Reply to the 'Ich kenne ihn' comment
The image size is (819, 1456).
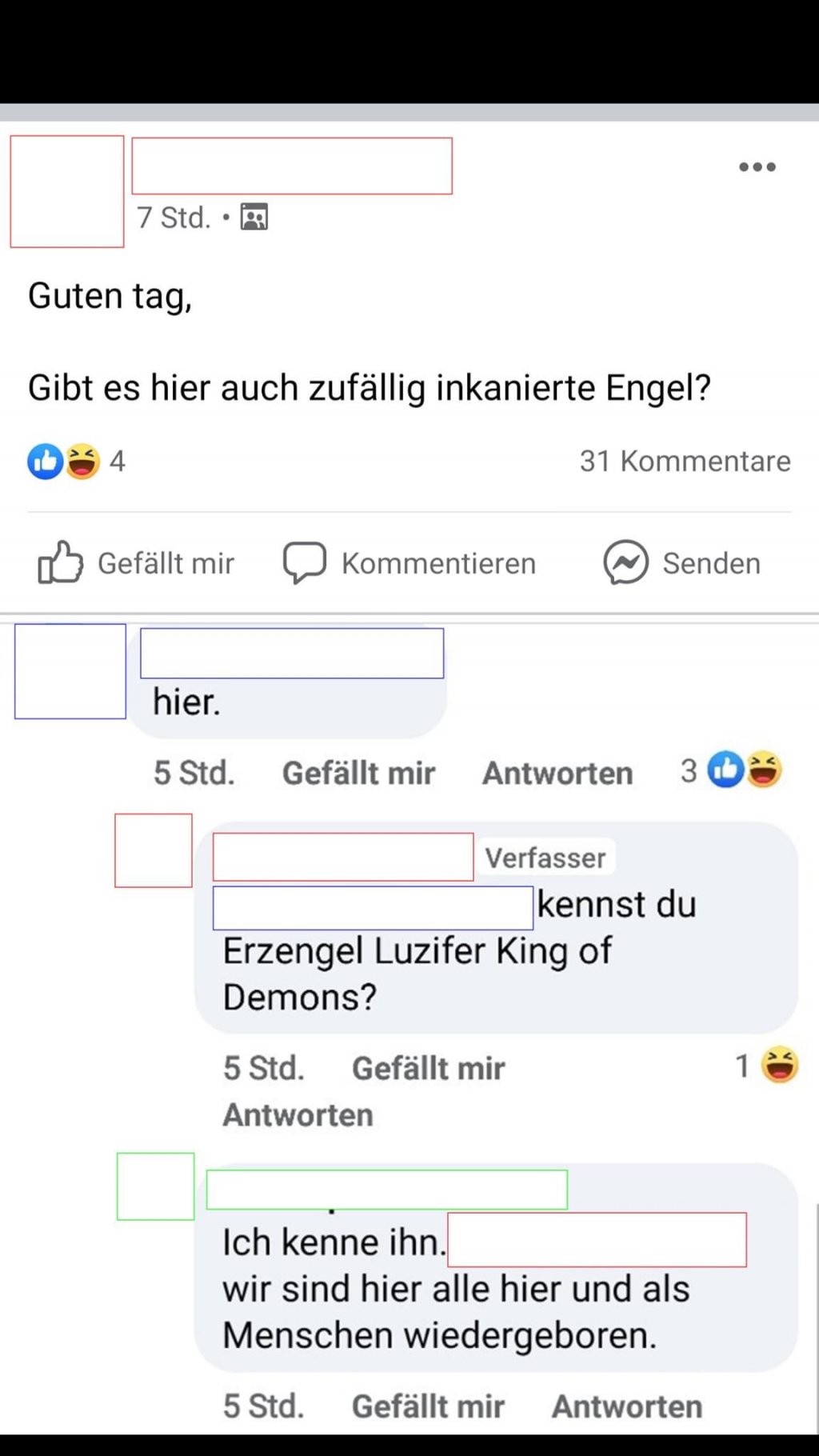627,1406
